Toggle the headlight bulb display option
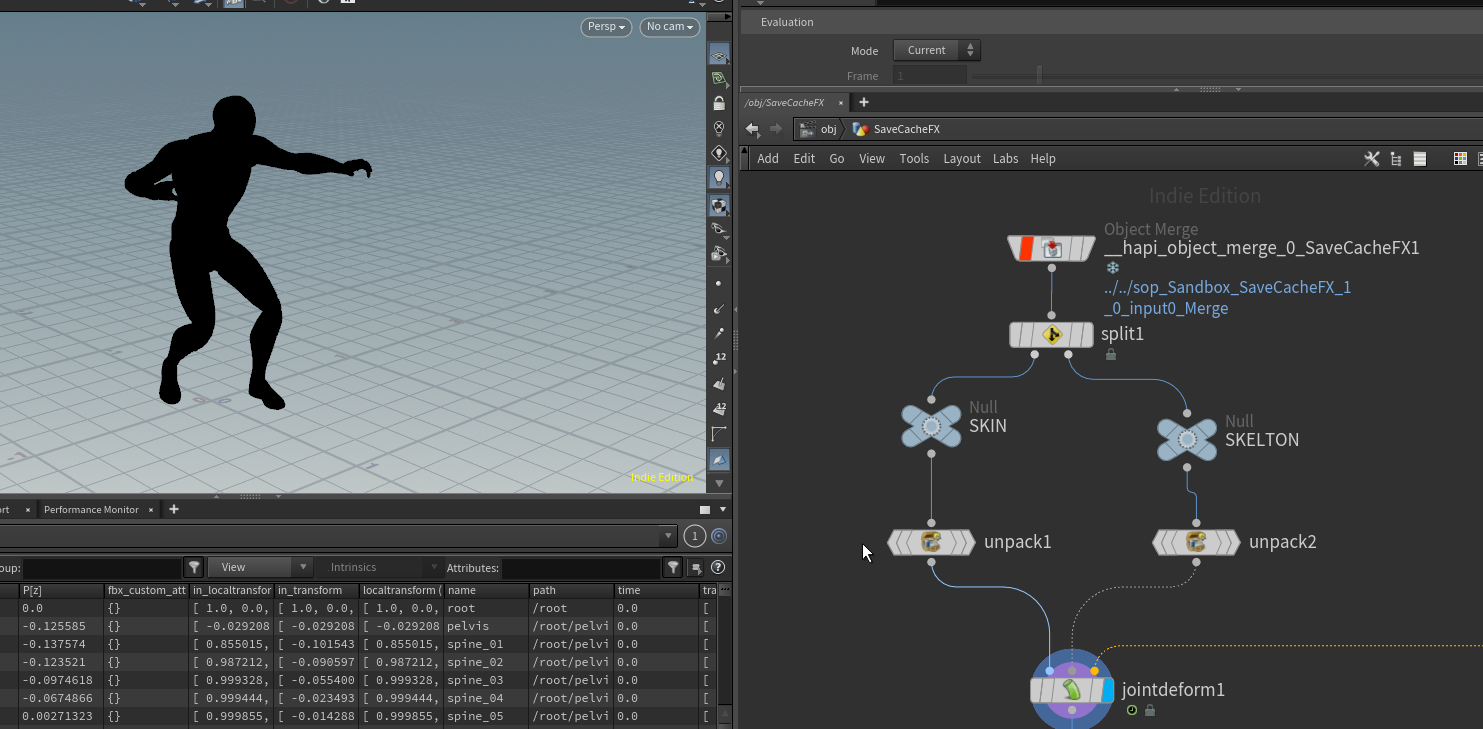The image size is (1483, 729). (x=718, y=178)
